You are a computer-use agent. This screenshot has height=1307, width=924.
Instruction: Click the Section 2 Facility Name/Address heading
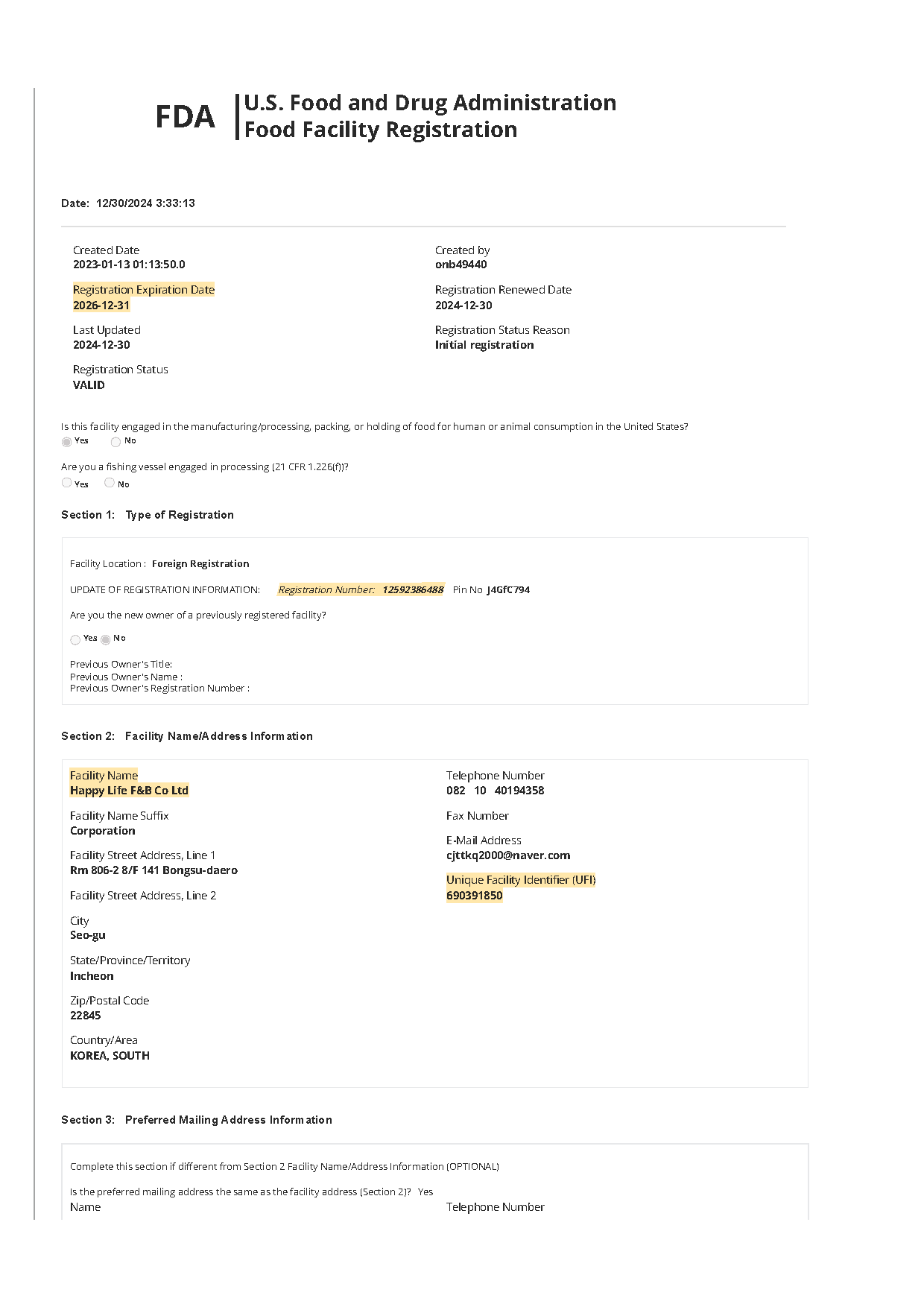tap(187, 736)
